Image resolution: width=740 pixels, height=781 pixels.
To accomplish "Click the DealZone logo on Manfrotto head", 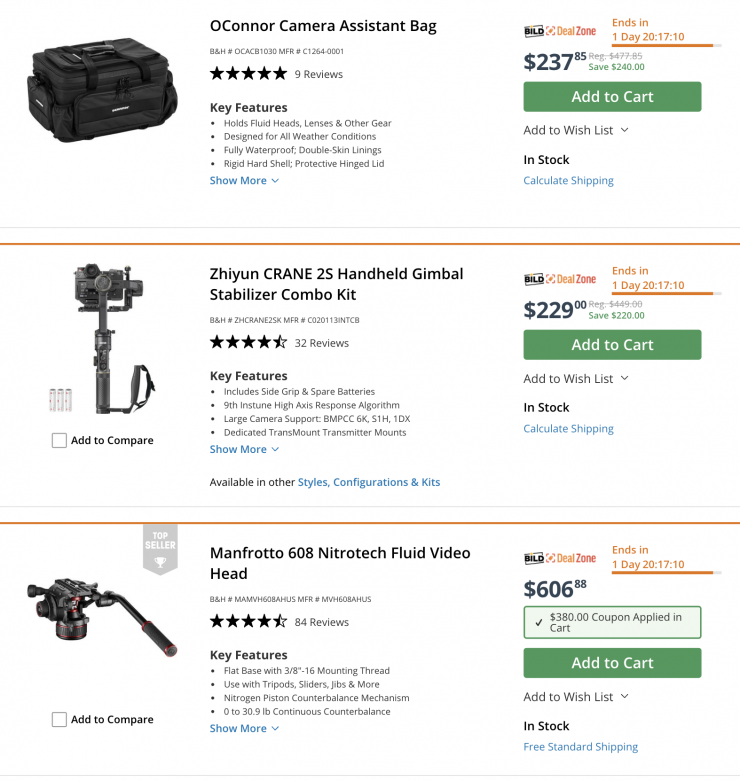I will [560, 558].
